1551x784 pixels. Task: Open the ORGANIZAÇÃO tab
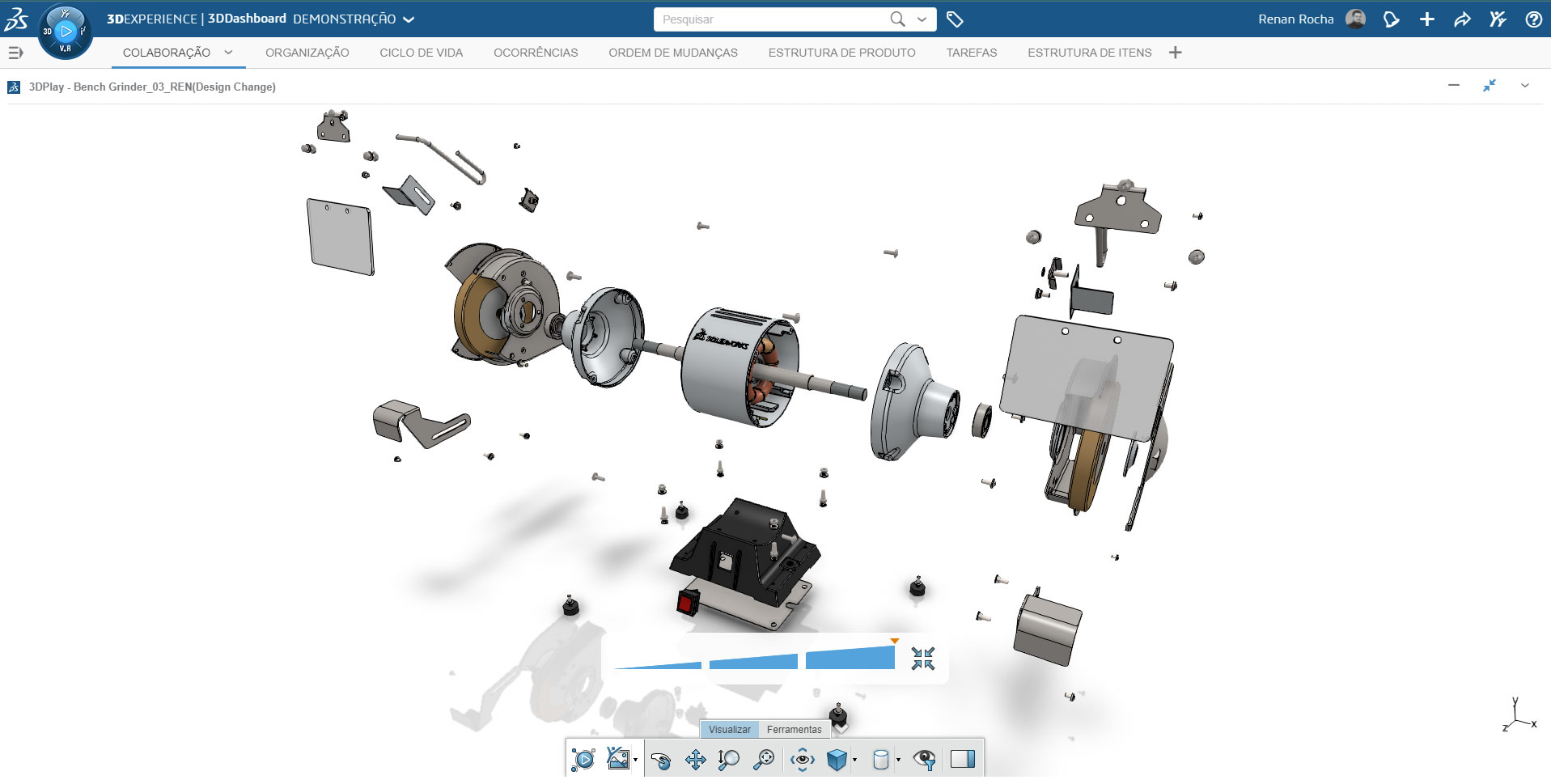pyautogui.click(x=307, y=53)
